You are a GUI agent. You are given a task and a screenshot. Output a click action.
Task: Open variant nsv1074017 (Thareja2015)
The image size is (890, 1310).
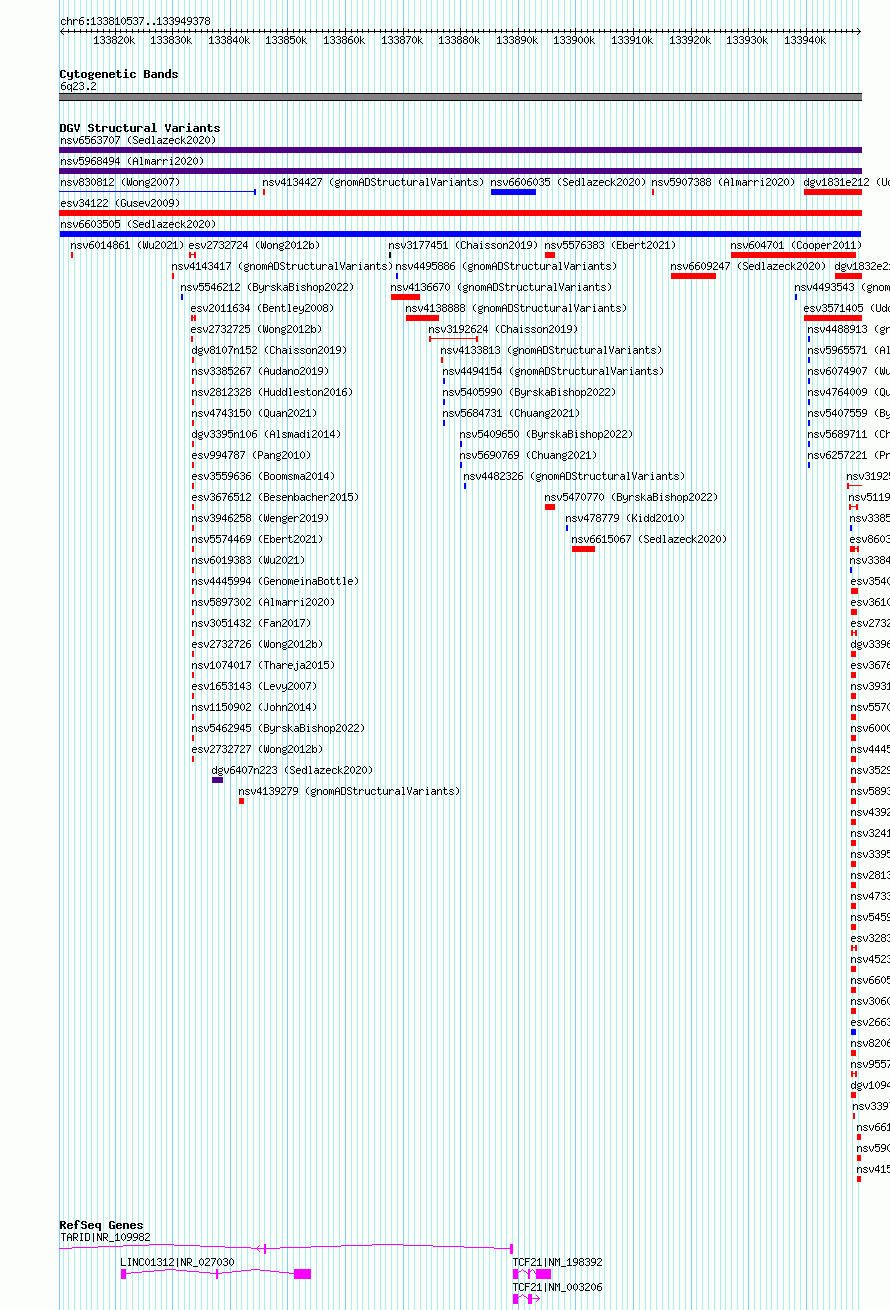(263, 665)
